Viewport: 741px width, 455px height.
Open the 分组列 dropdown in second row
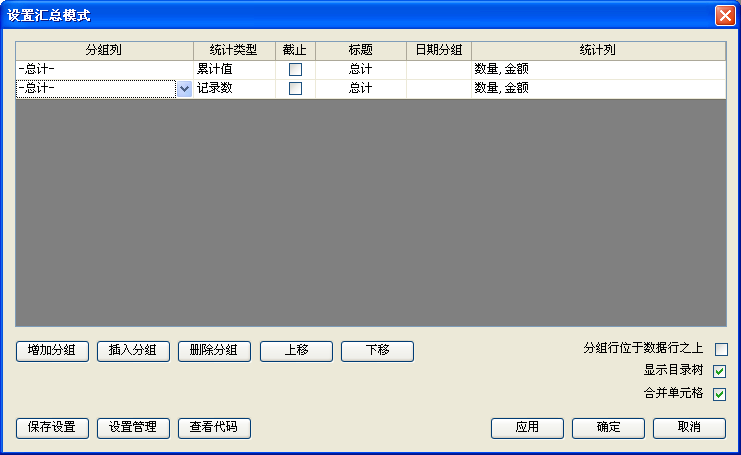point(184,89)
